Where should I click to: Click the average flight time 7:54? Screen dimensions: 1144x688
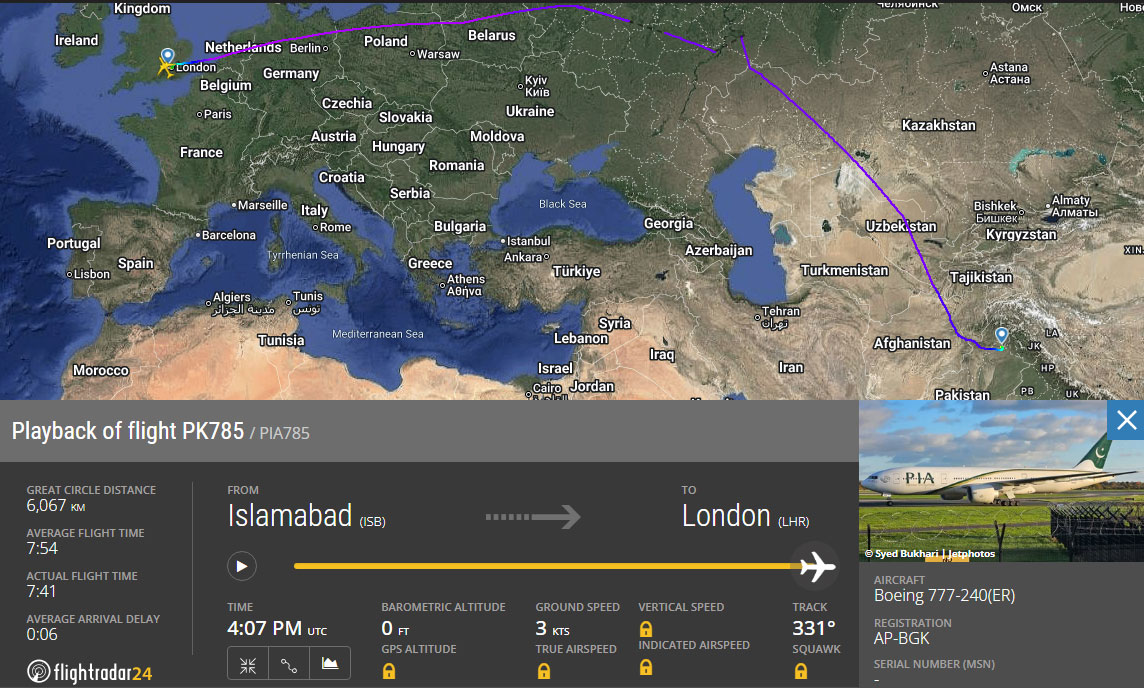click(42, 549)
